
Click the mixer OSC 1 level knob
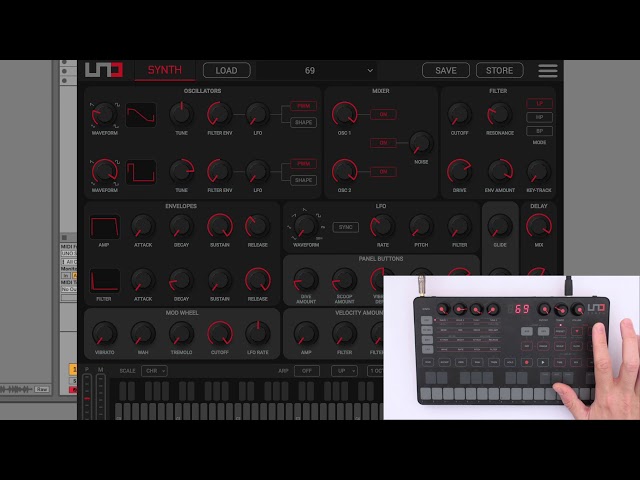click(344, 114)
